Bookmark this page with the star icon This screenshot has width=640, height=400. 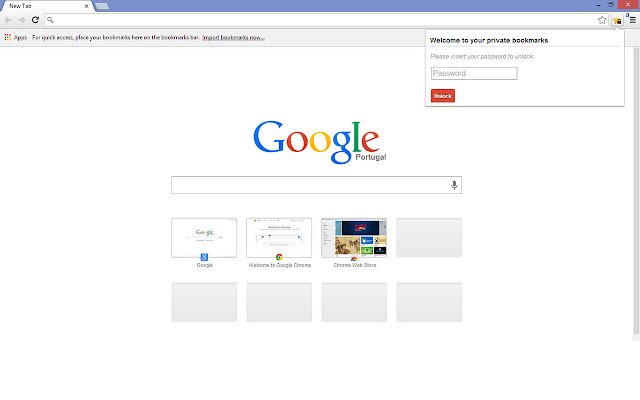pyautogui.click(x=602, y=20)
